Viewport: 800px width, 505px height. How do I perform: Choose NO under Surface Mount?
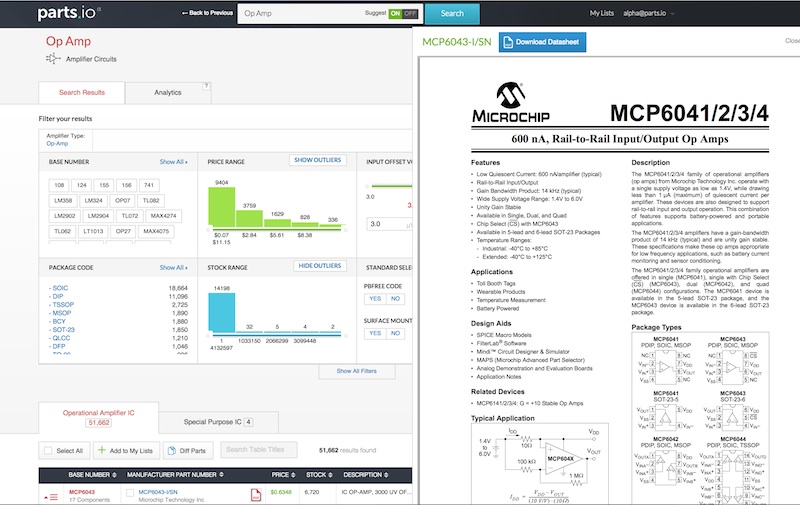coord(395,334)
